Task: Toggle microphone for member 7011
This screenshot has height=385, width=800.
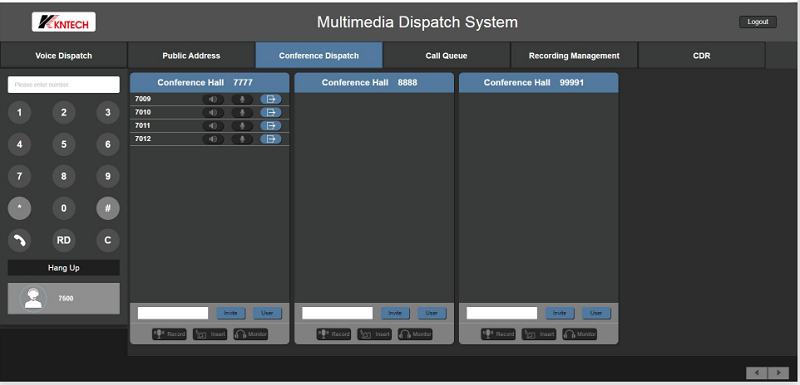Action: tap(242, 125)
